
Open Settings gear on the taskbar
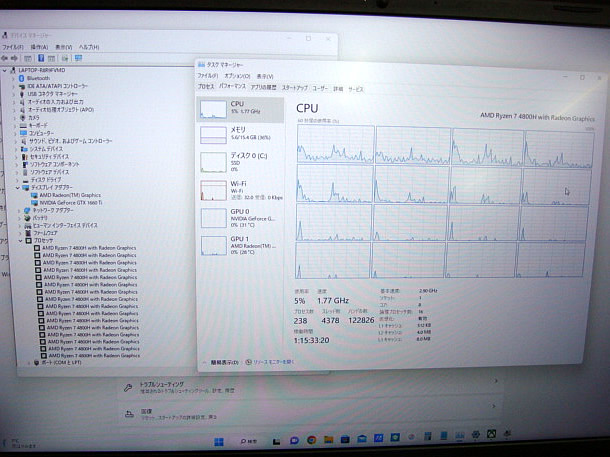[x=475, y=435]
